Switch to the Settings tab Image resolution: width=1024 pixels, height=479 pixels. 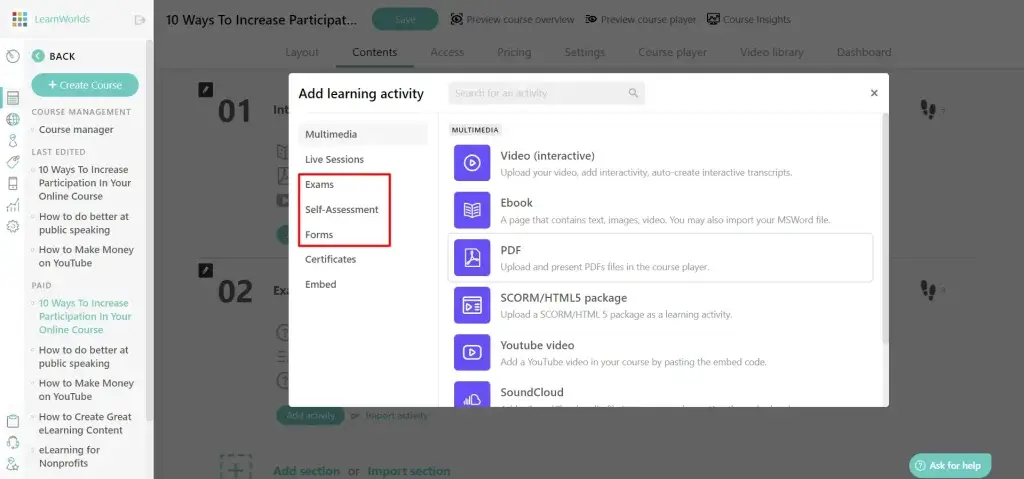[584, 52]
